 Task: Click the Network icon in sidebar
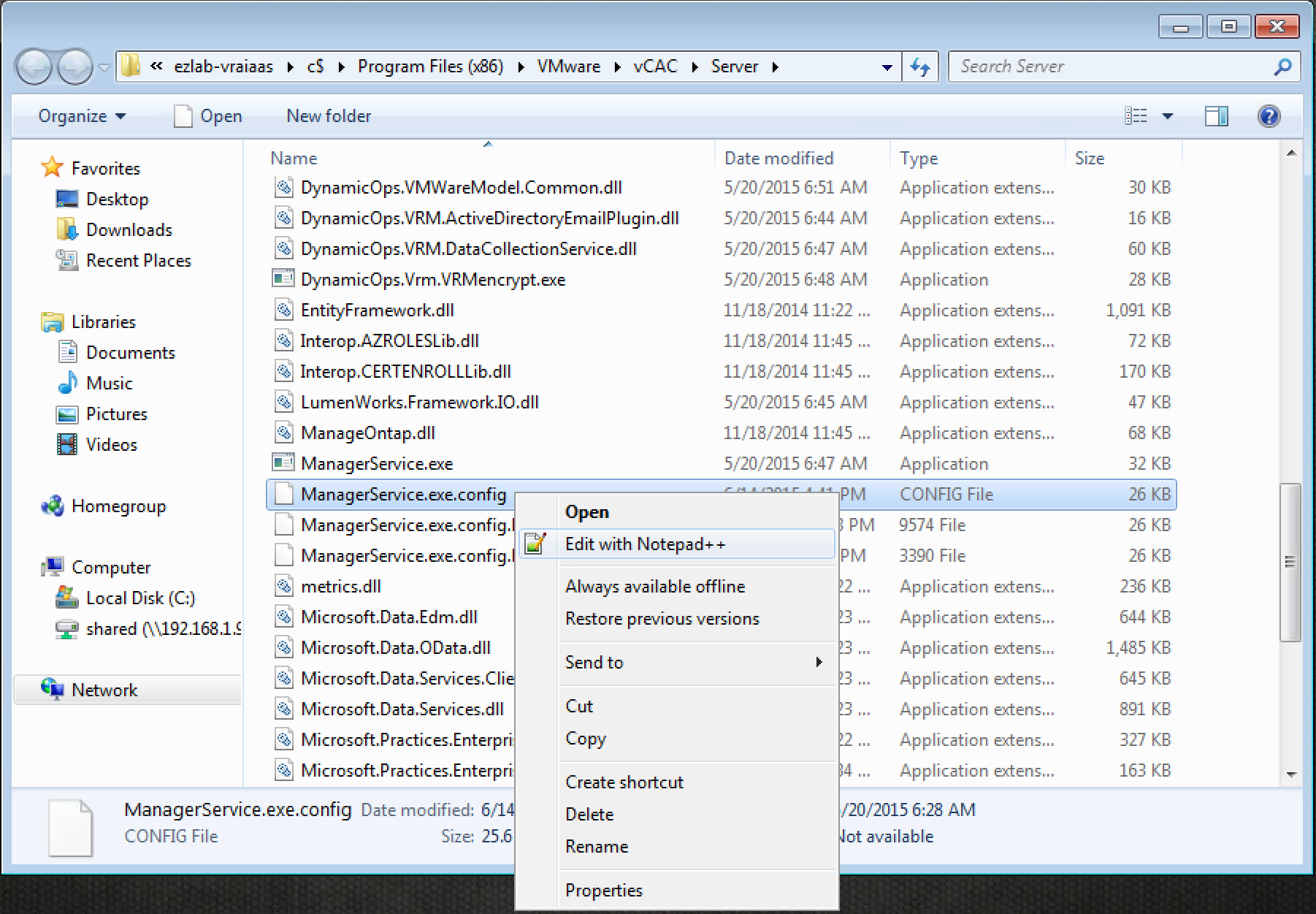tap(52, 689)
